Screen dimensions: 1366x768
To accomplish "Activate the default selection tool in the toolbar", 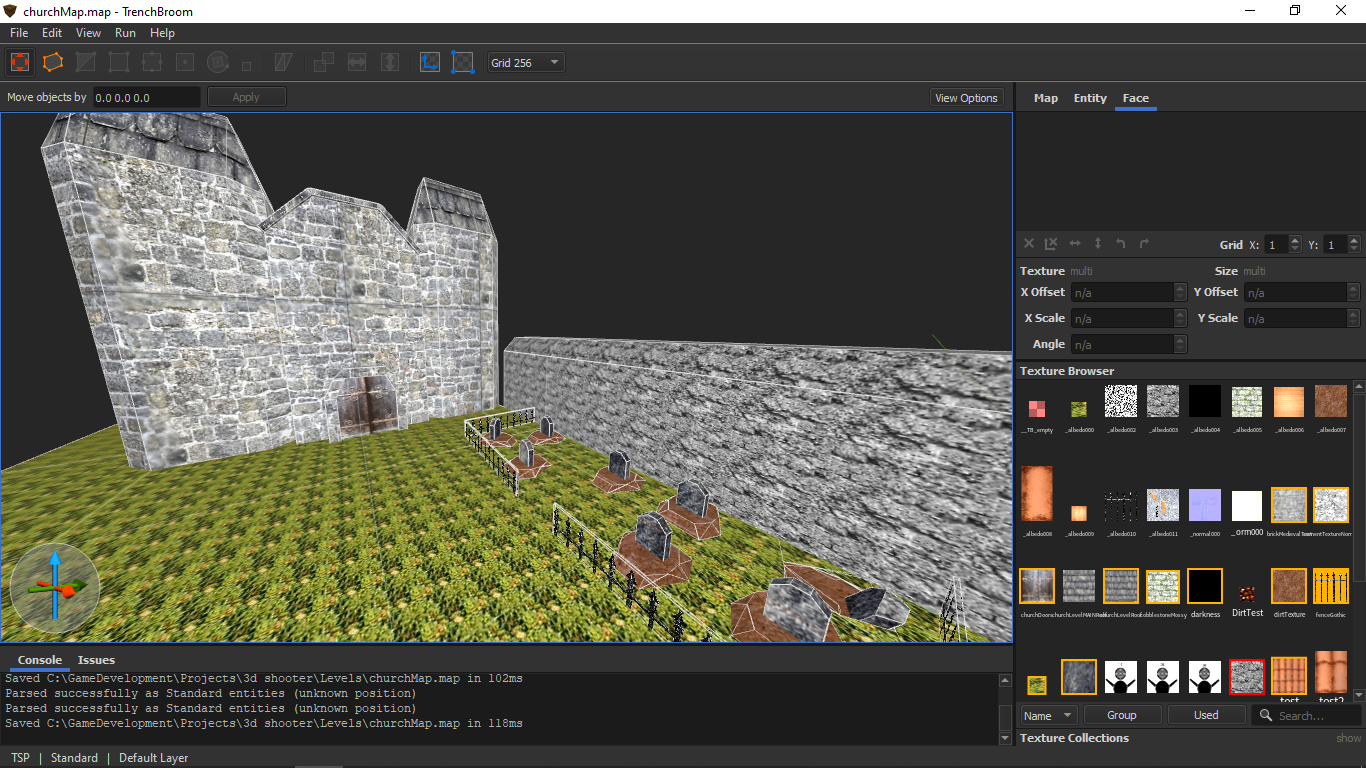I will click(20, 62).
